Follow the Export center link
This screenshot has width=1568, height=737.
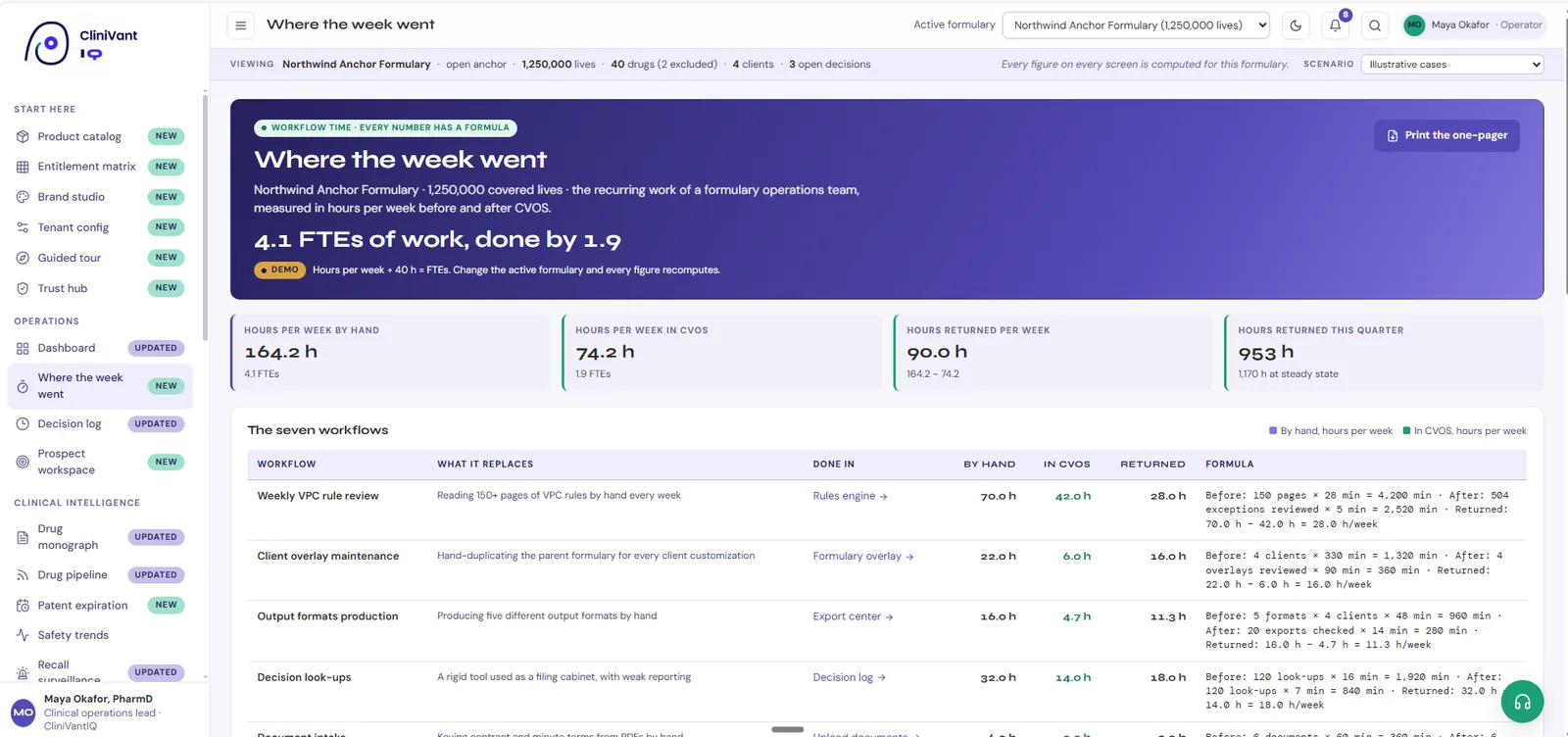click(x=853, y=616)
